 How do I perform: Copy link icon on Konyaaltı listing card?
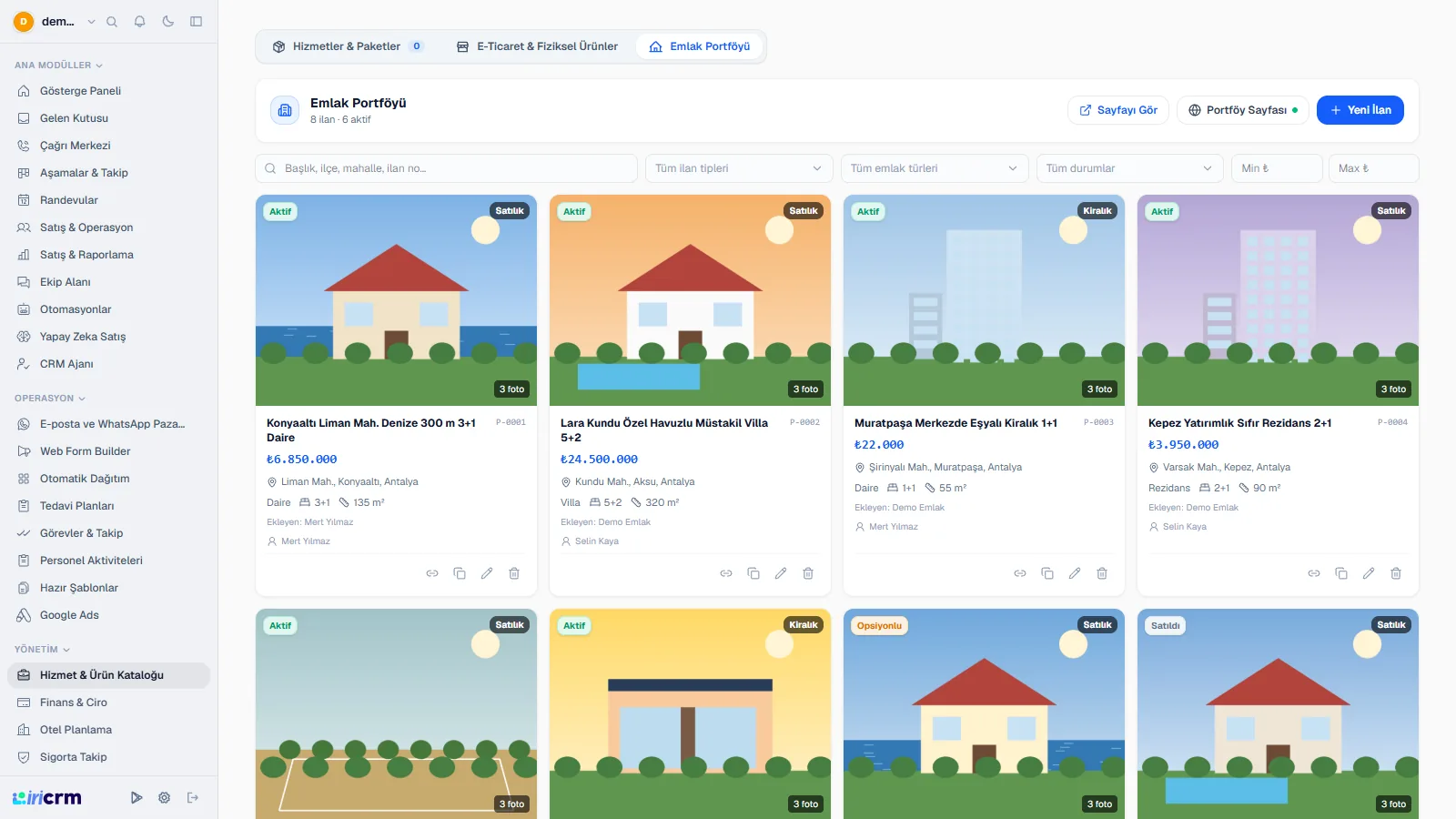tap(432, 573)
